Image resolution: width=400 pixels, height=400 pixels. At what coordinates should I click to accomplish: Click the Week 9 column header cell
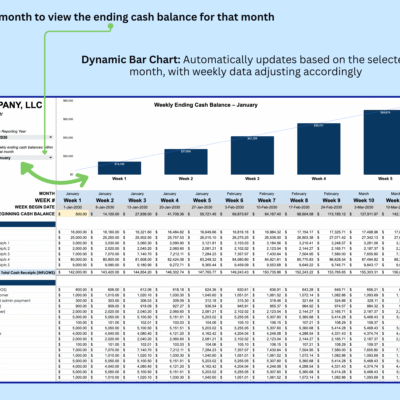pos(331,200)
